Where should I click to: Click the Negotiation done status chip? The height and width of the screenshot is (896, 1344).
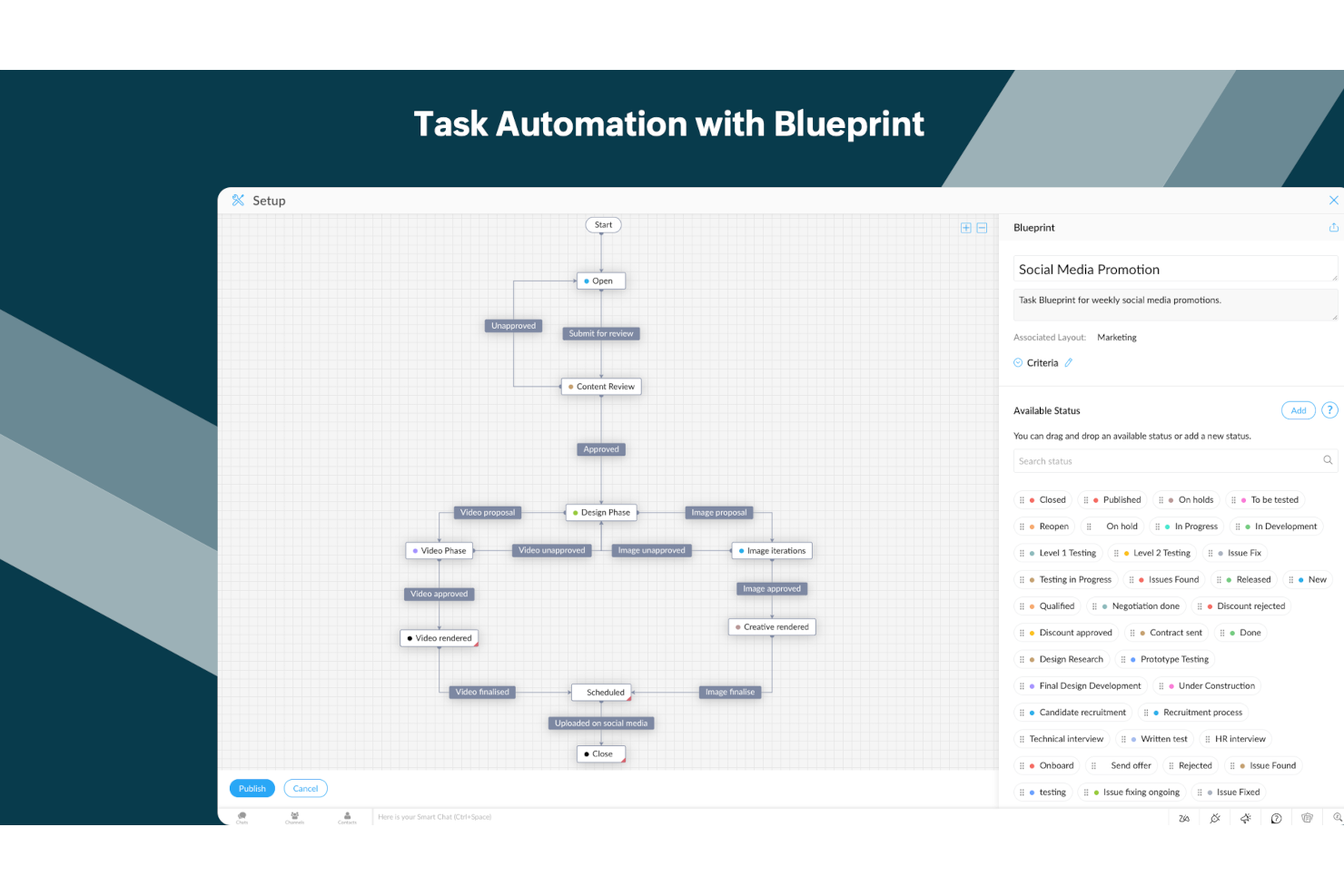tap(1136, 606)
